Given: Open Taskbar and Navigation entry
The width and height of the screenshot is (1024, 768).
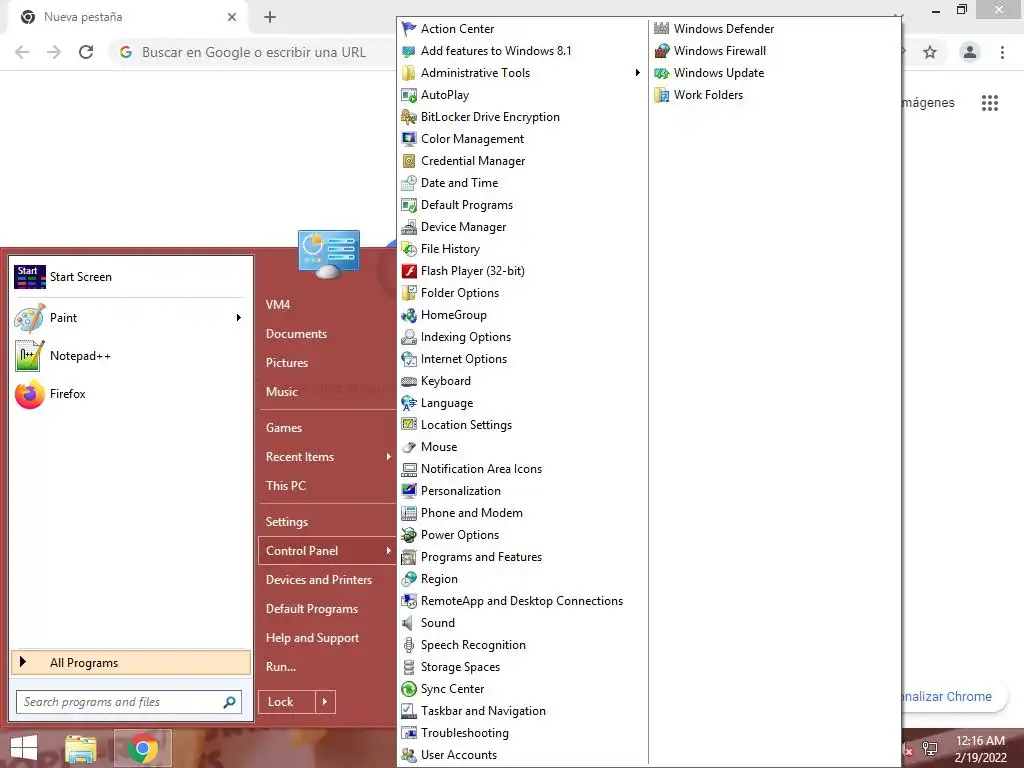Looking at the screenshot, I should 483,711.
